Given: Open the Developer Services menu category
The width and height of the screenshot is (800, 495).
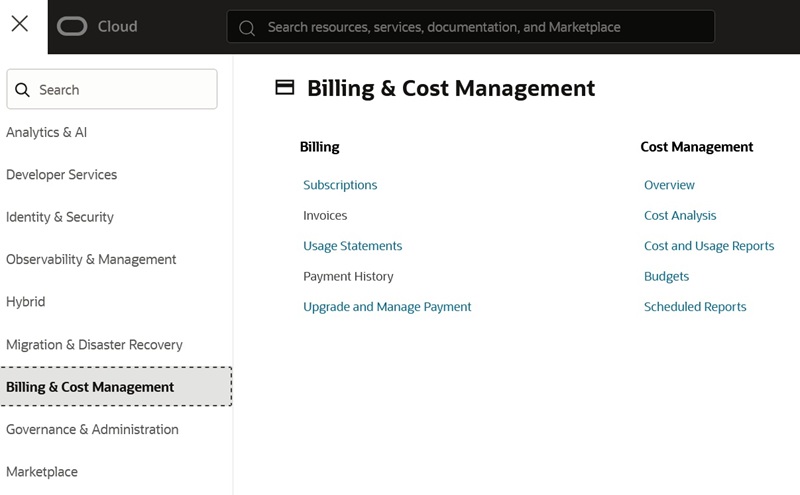Looking at the screenshot, I should point(61,175).
